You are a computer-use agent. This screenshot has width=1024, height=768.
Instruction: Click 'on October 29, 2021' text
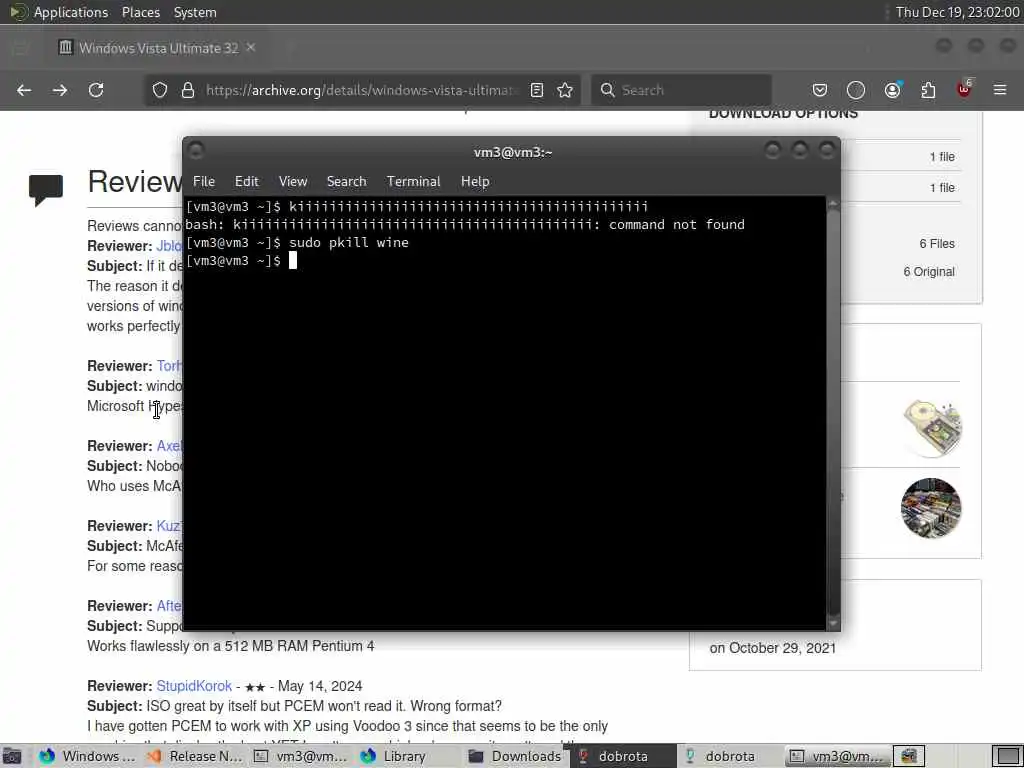pos(773,648)
